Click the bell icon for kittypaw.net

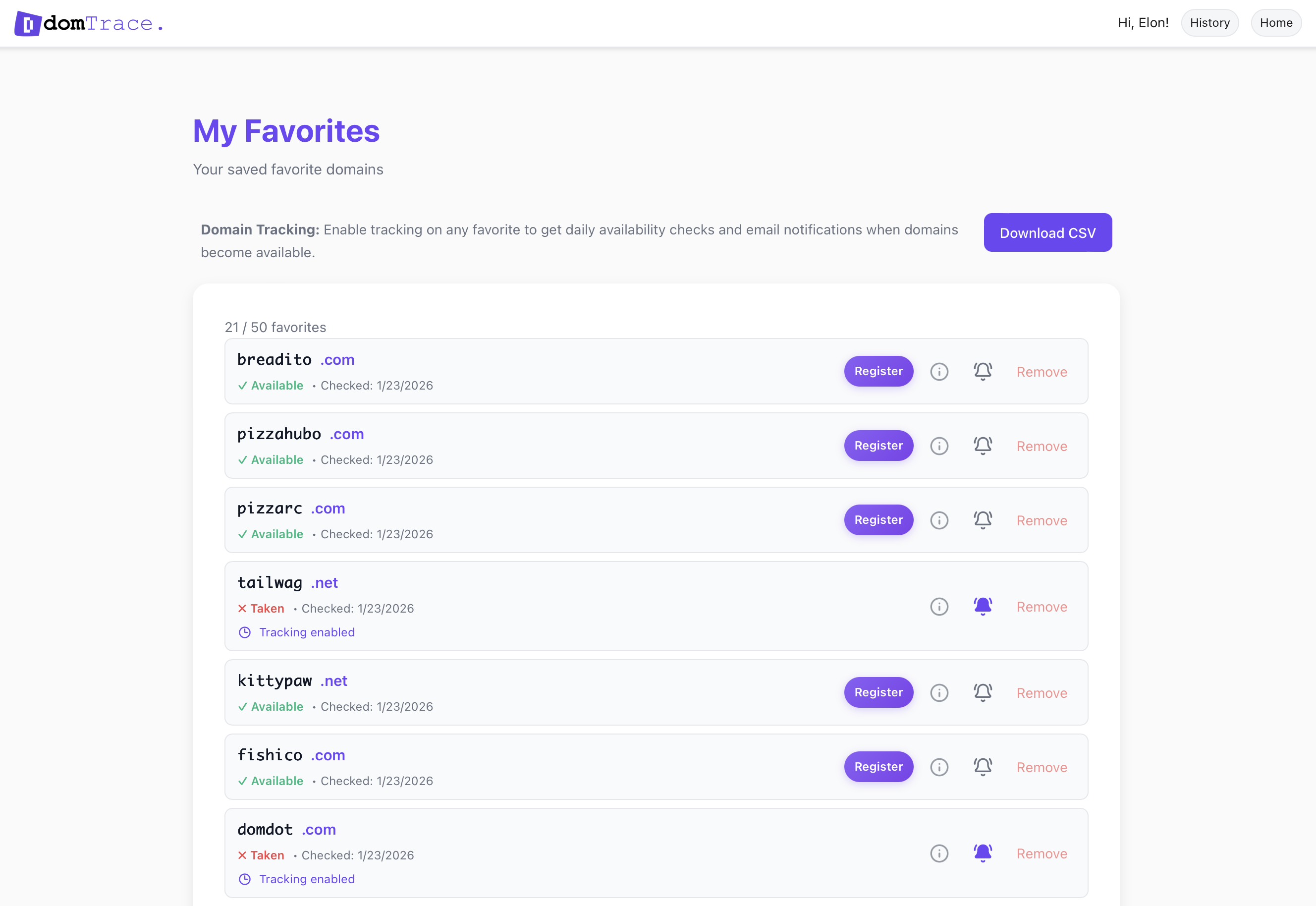pos(983,692)
